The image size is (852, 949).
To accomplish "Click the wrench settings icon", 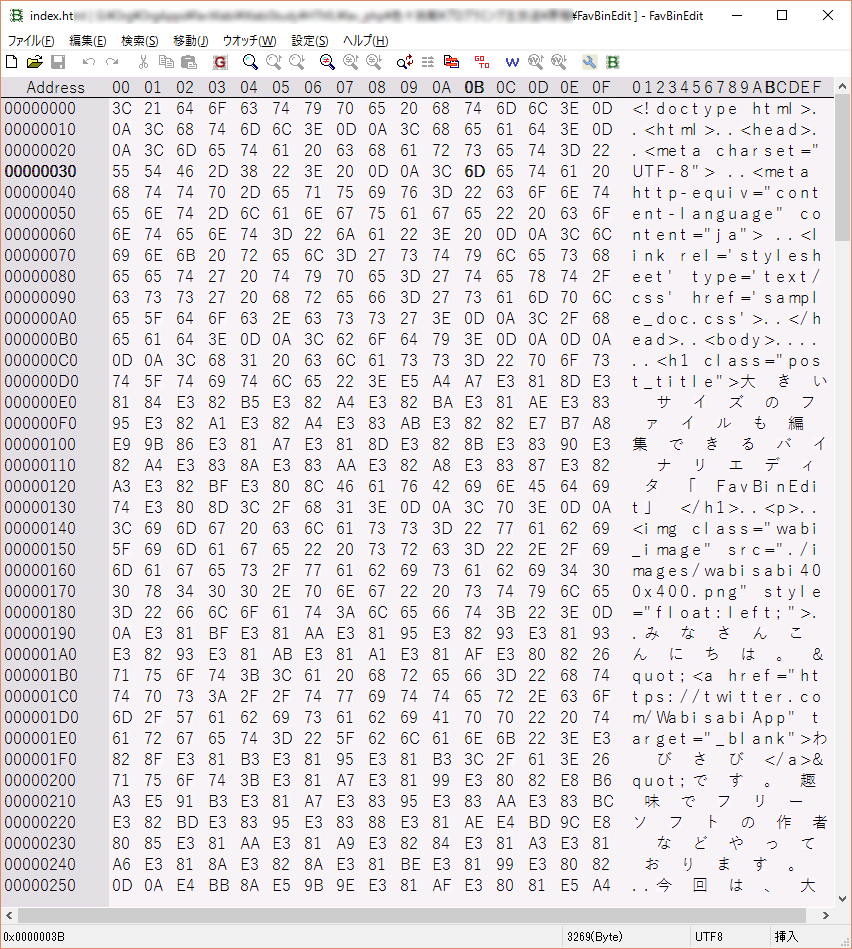I will tap(589, 62).
